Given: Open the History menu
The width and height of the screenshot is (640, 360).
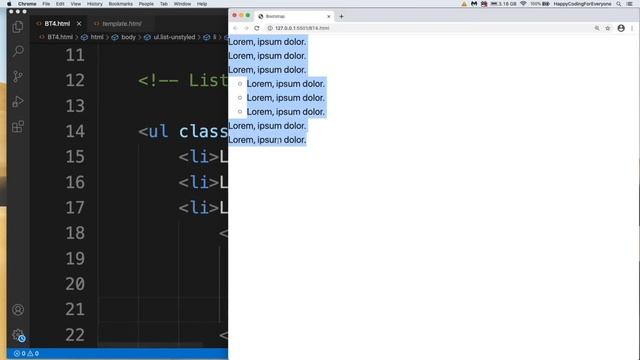Looking at the screenshot, I should [x=95, y=4].
